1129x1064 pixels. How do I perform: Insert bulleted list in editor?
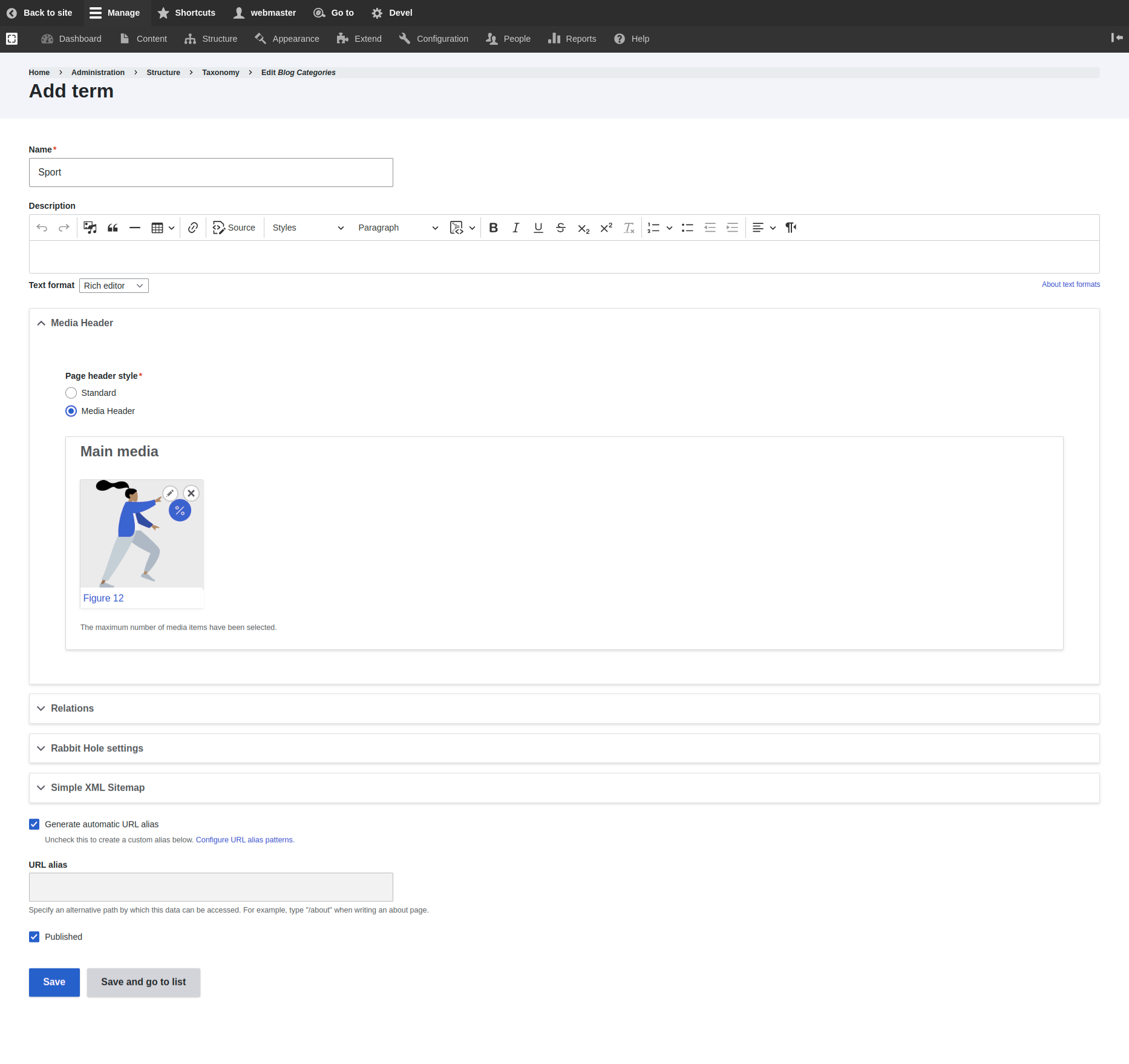coord(687,228)
